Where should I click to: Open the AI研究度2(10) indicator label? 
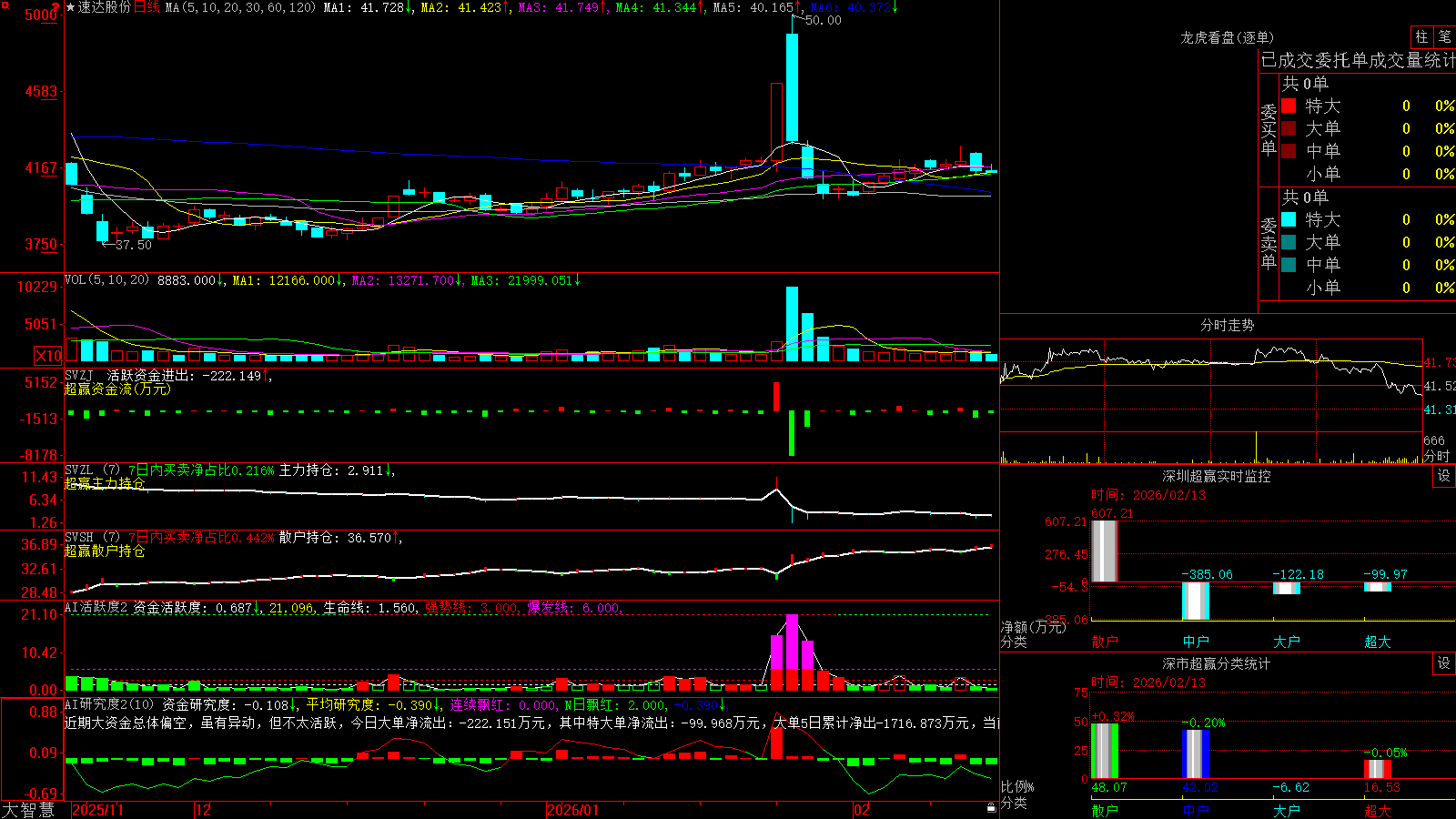click(x=109, y=704)
